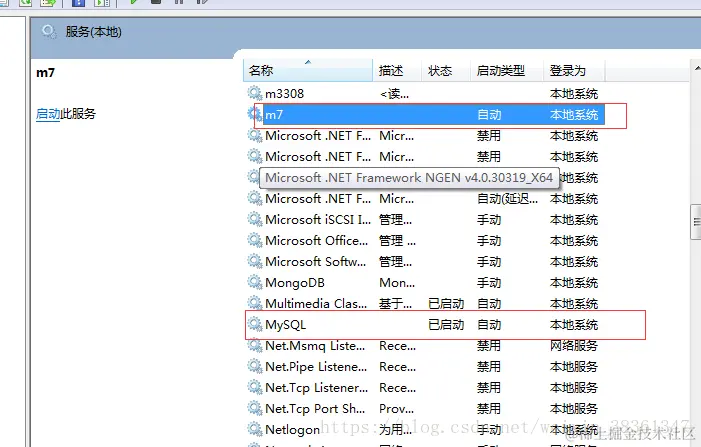This screenshot has height=447, width=701.
Task: Click the 服务(本地) header icon
Action: coord(49,32)
